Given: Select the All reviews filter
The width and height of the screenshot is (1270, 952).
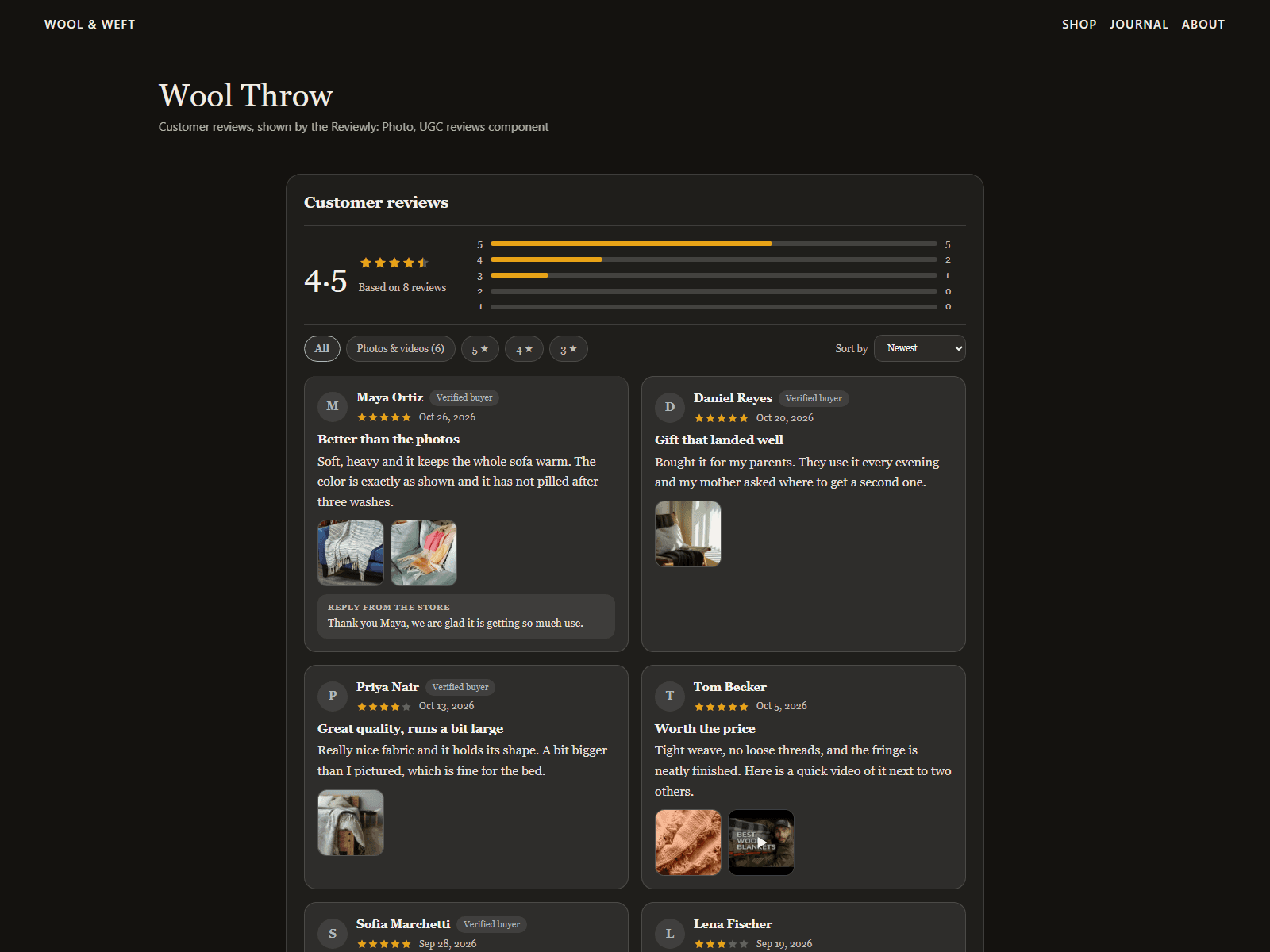Looking at the screenshot, I should pyautogui.click(x=322, y=348).
